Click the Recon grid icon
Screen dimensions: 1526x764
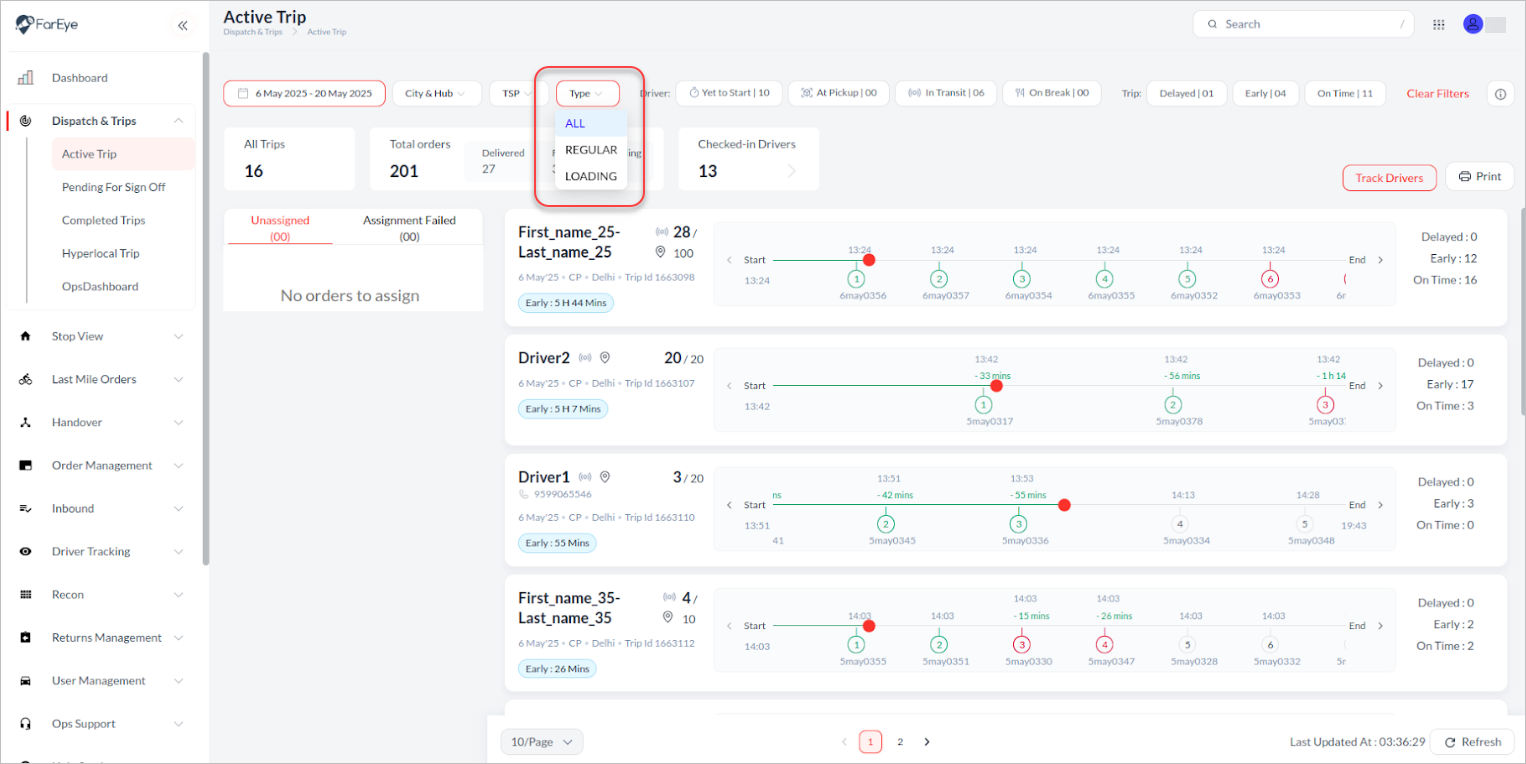26,594
